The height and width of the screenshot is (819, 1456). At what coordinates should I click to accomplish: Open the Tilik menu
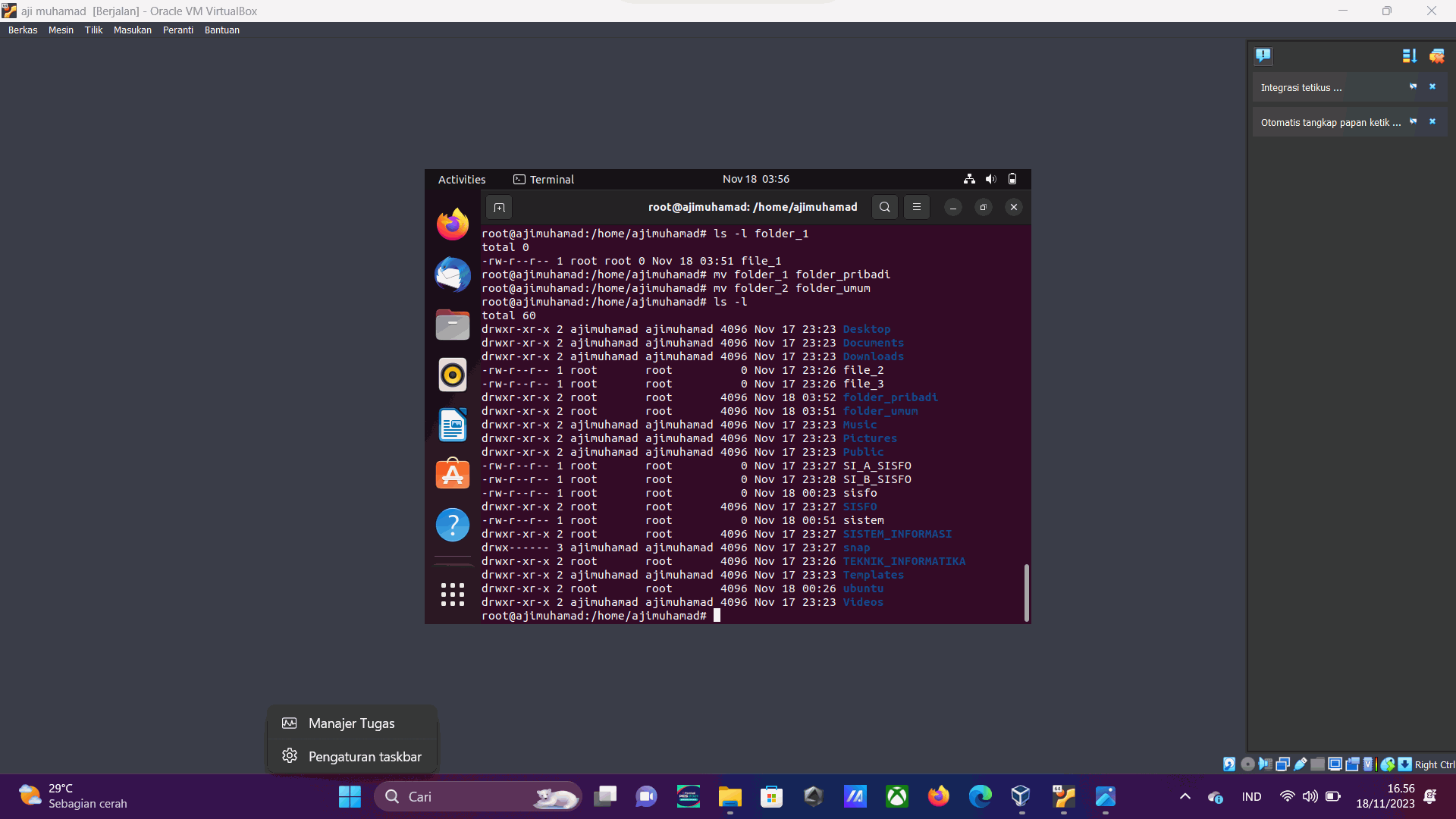point(93,30)
